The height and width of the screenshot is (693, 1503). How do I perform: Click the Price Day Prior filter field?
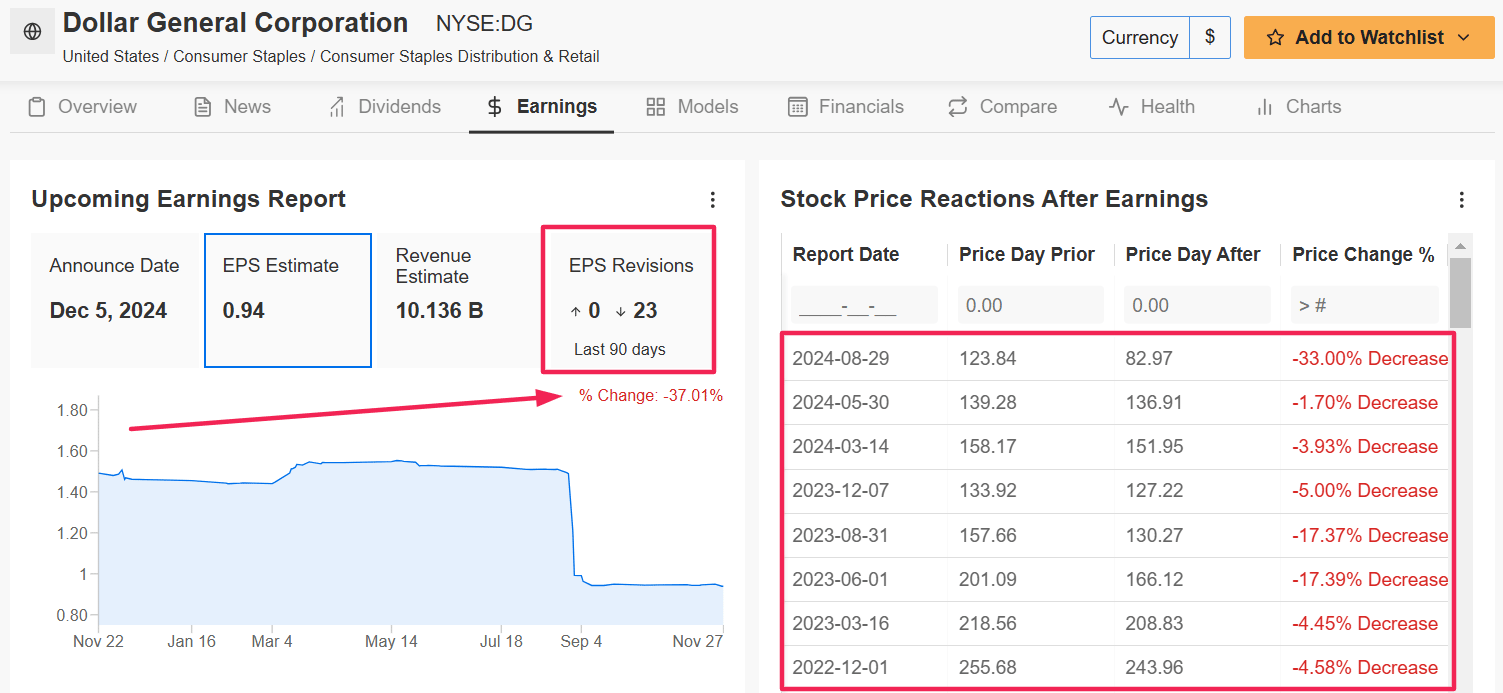coord(1031,305)
